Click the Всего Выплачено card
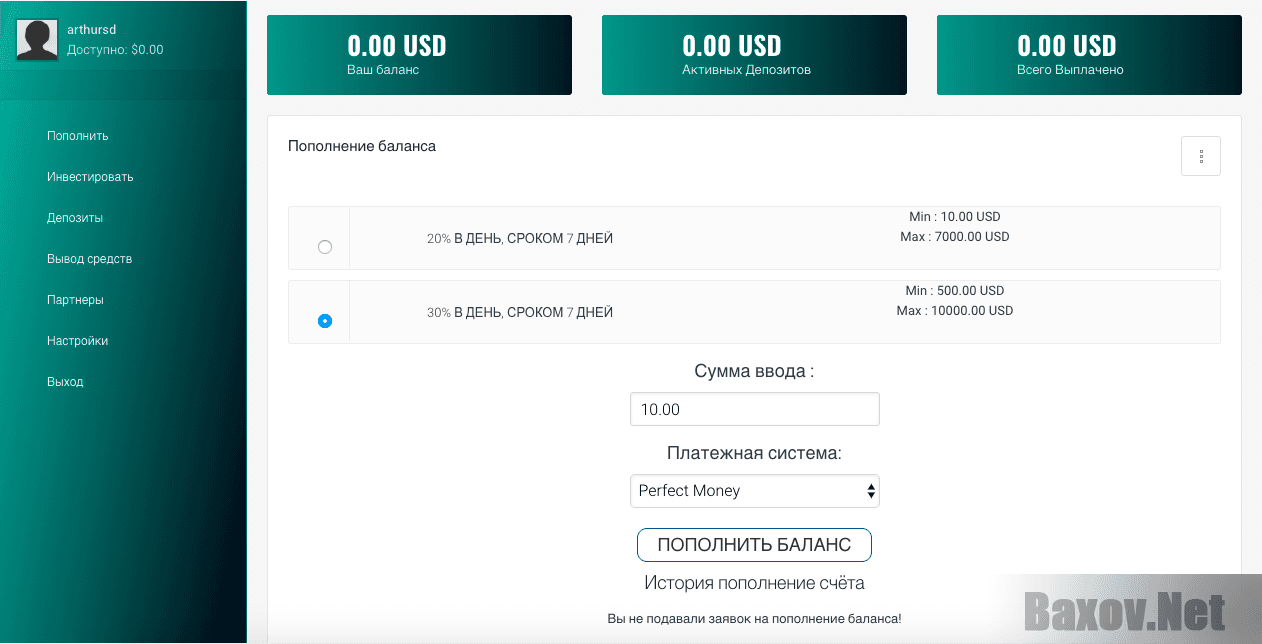Screen dimensions: 1262x644 (1088, 54)
